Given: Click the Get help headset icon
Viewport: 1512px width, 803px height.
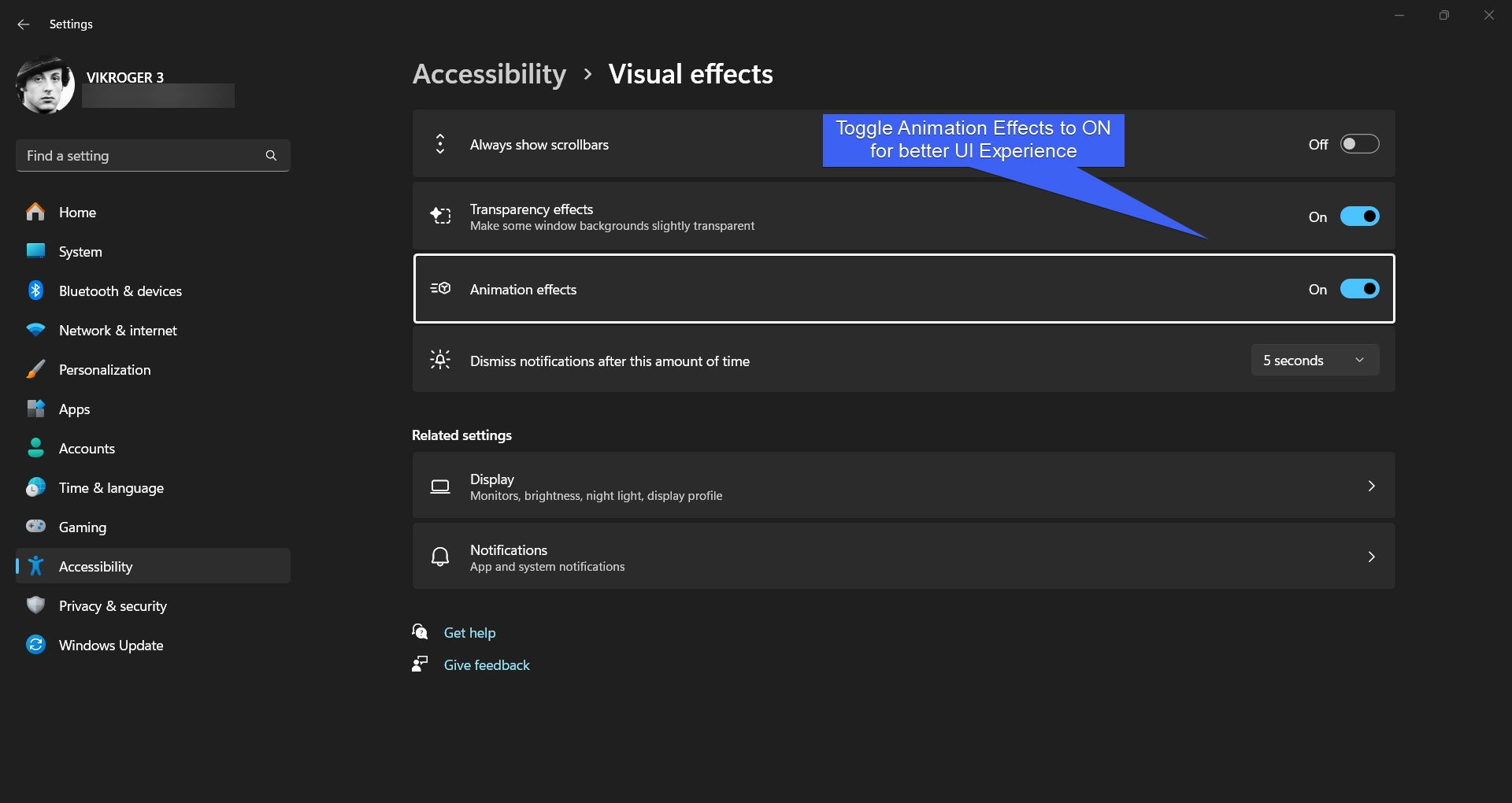Looking at the screenshot, I should tap(420, 631).
